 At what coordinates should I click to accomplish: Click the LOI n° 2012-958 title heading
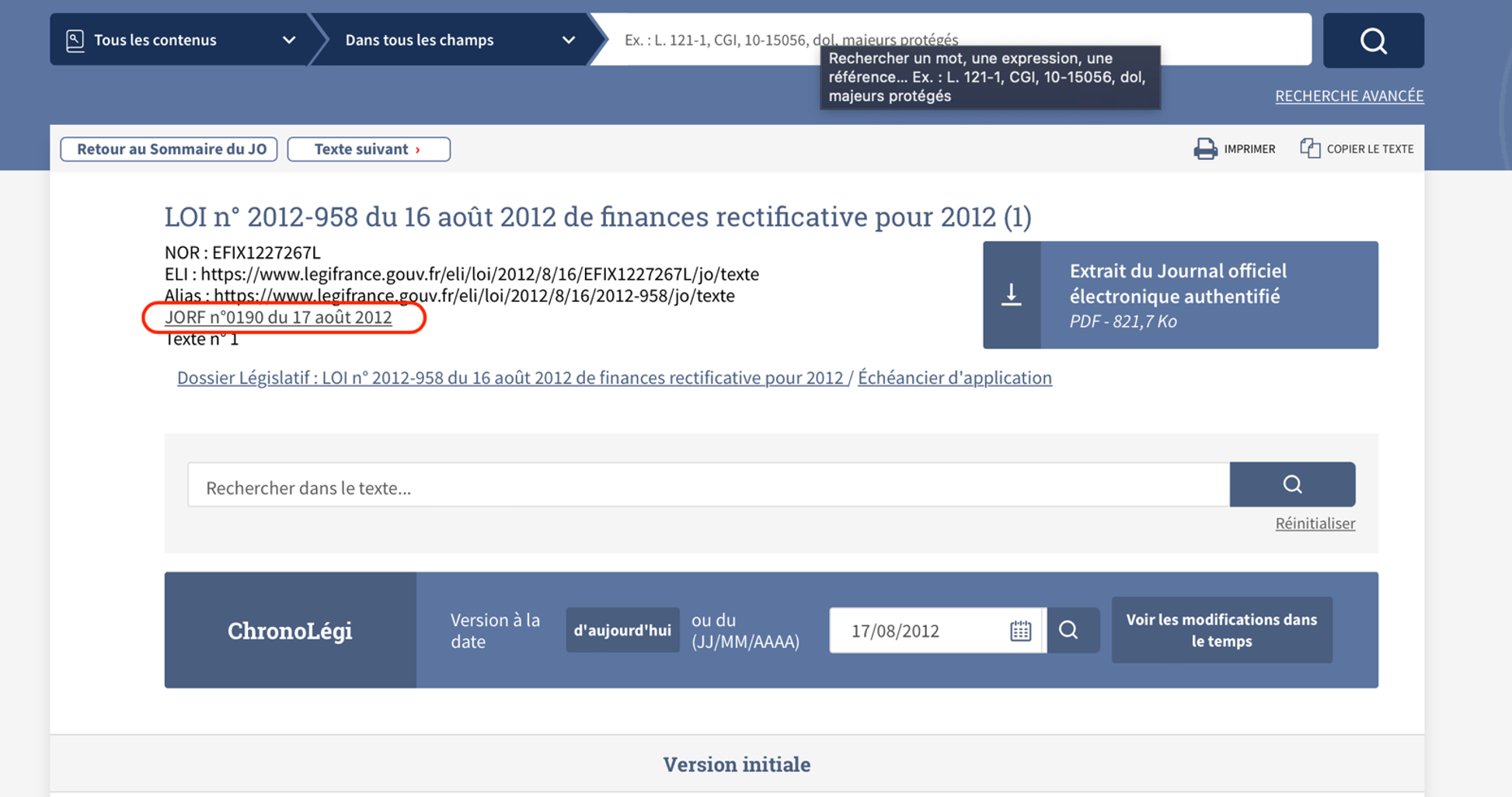(597, 217)
